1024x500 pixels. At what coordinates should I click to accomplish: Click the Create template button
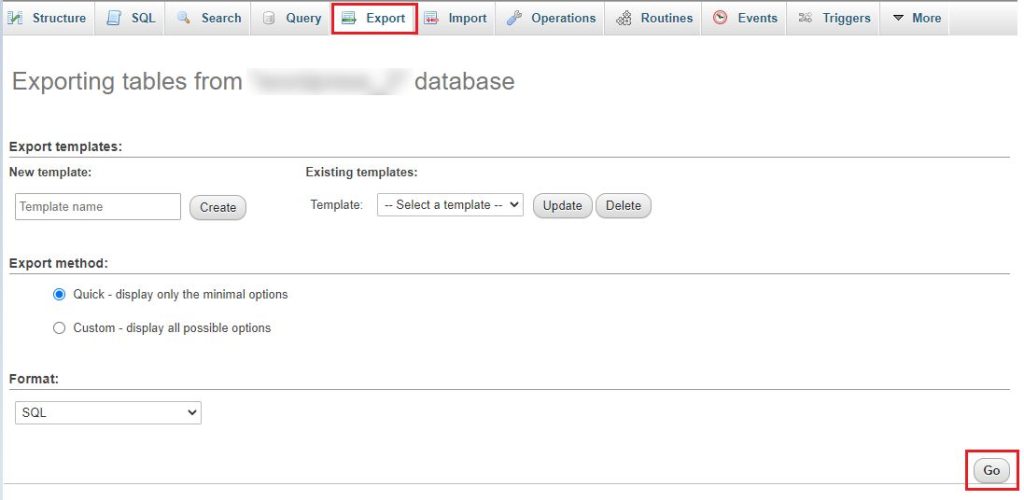point(217,207)
